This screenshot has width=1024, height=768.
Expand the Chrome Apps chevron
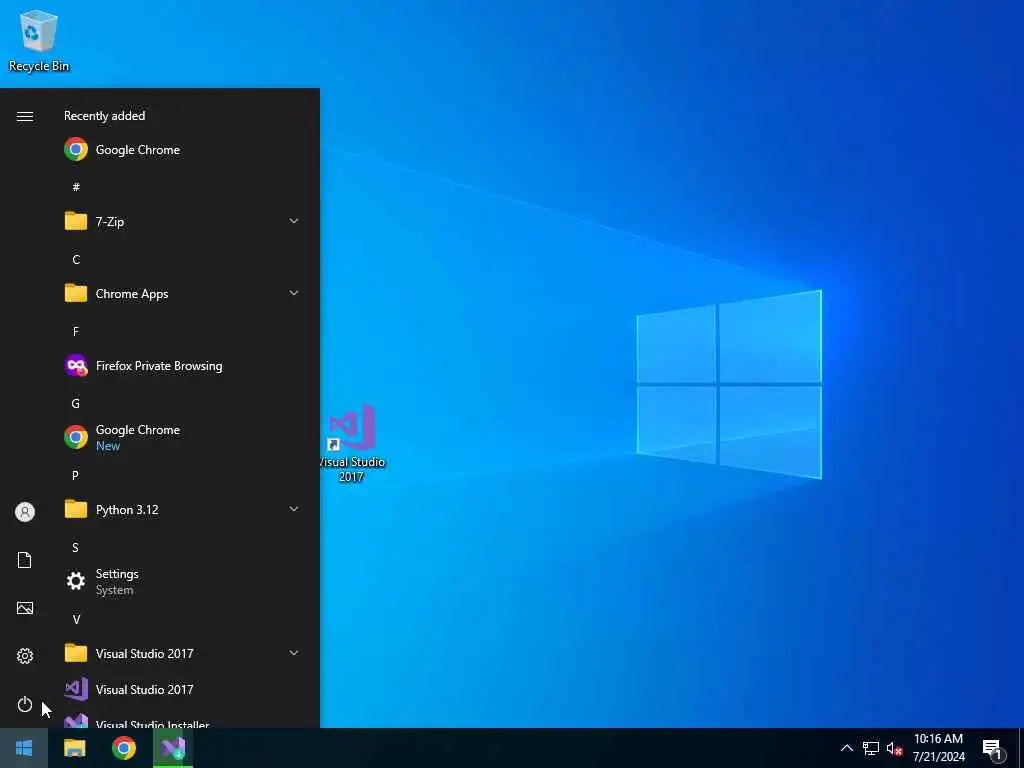click(294, 293)
